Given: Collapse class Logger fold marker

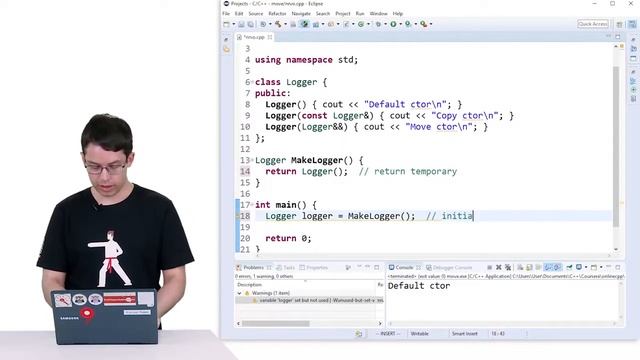Looking at the screenshot, I should point(252,81).
